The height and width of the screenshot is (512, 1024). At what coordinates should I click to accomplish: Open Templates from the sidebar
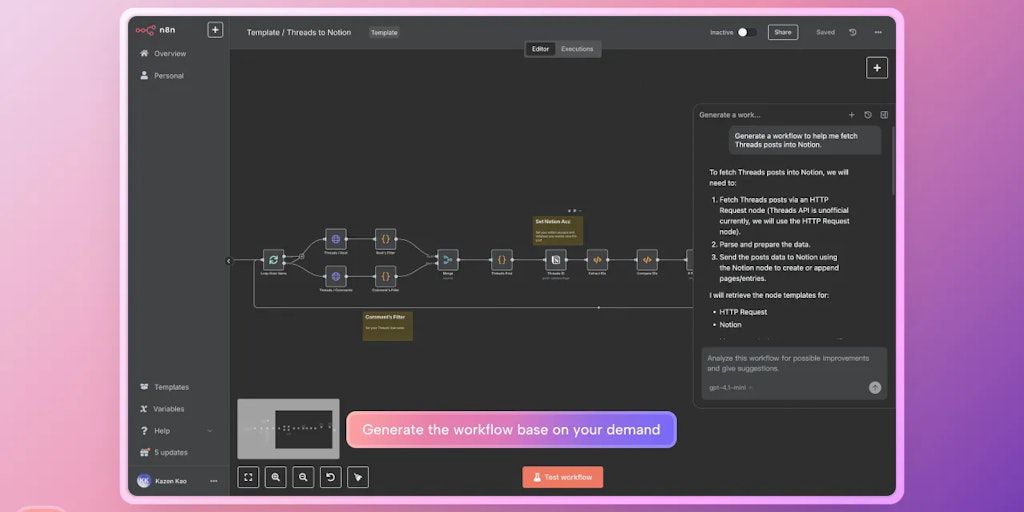(171, 387)
